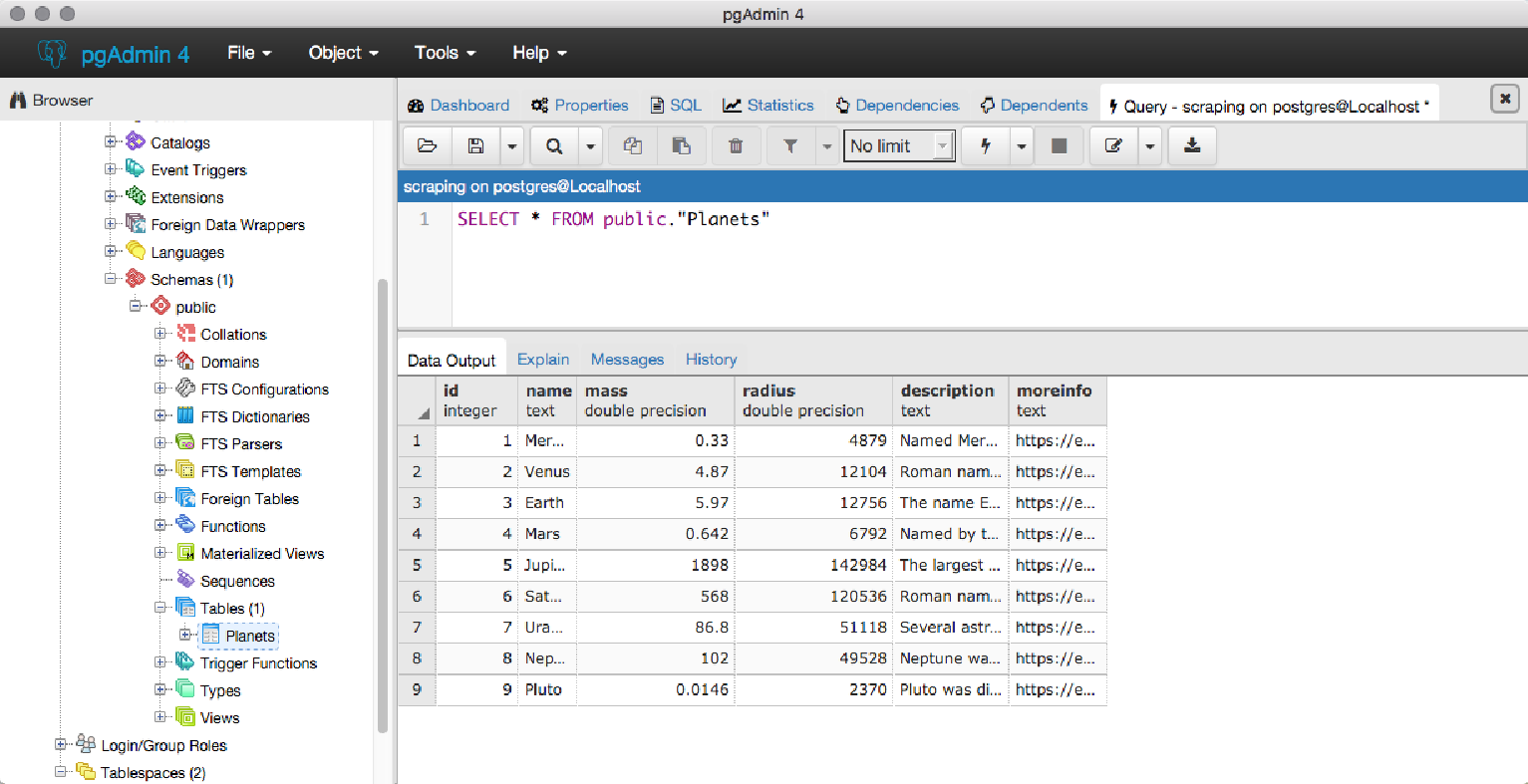Viewport: 1528px width, 784px height.
Task: Click the public schema icon
Action: coord(161,306)
